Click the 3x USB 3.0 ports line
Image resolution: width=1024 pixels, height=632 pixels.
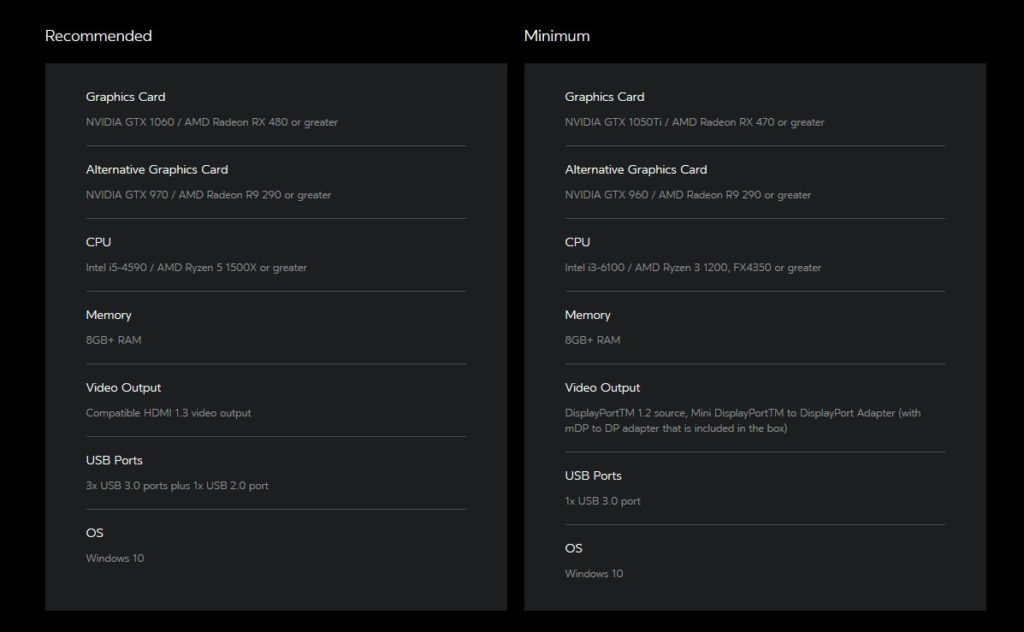coord(177,486)
